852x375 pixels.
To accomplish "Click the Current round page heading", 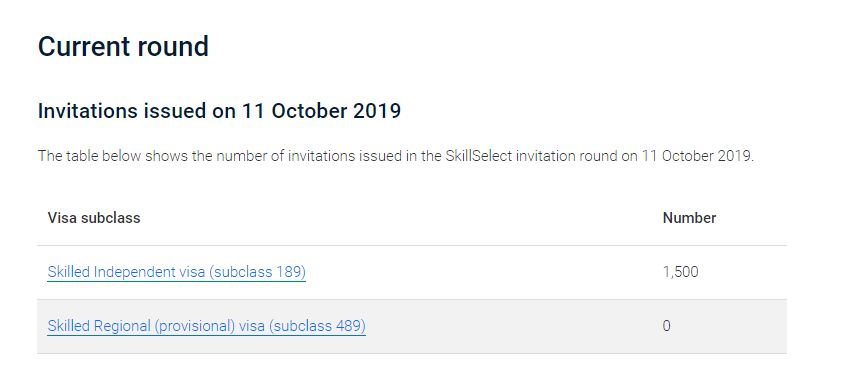I will tap(123, 46).
